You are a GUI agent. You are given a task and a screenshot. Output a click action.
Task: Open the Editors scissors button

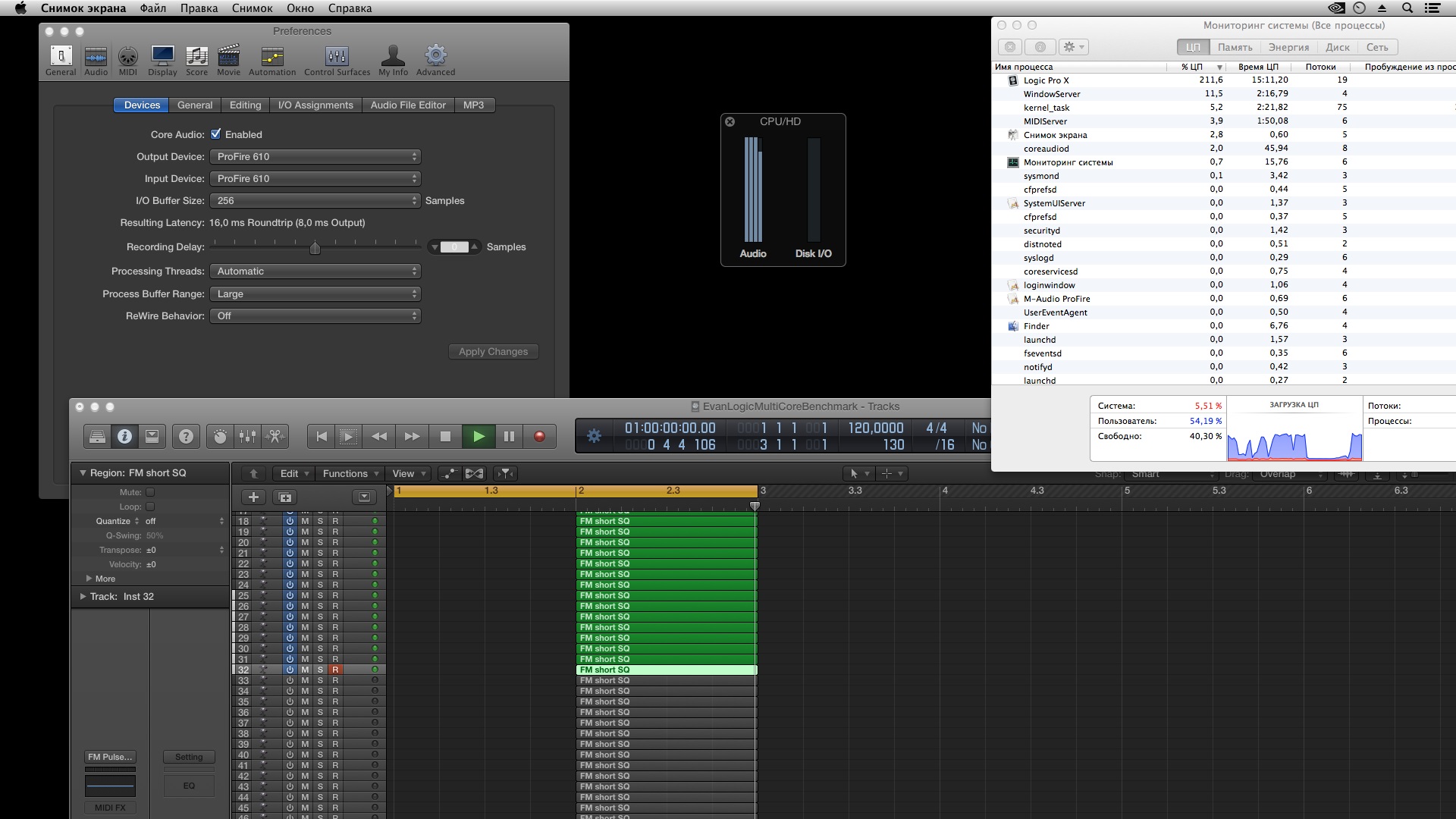point(275,436)
